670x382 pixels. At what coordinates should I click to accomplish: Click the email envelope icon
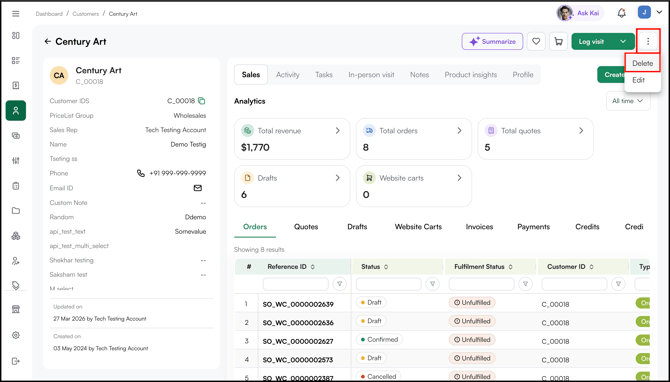197,188
